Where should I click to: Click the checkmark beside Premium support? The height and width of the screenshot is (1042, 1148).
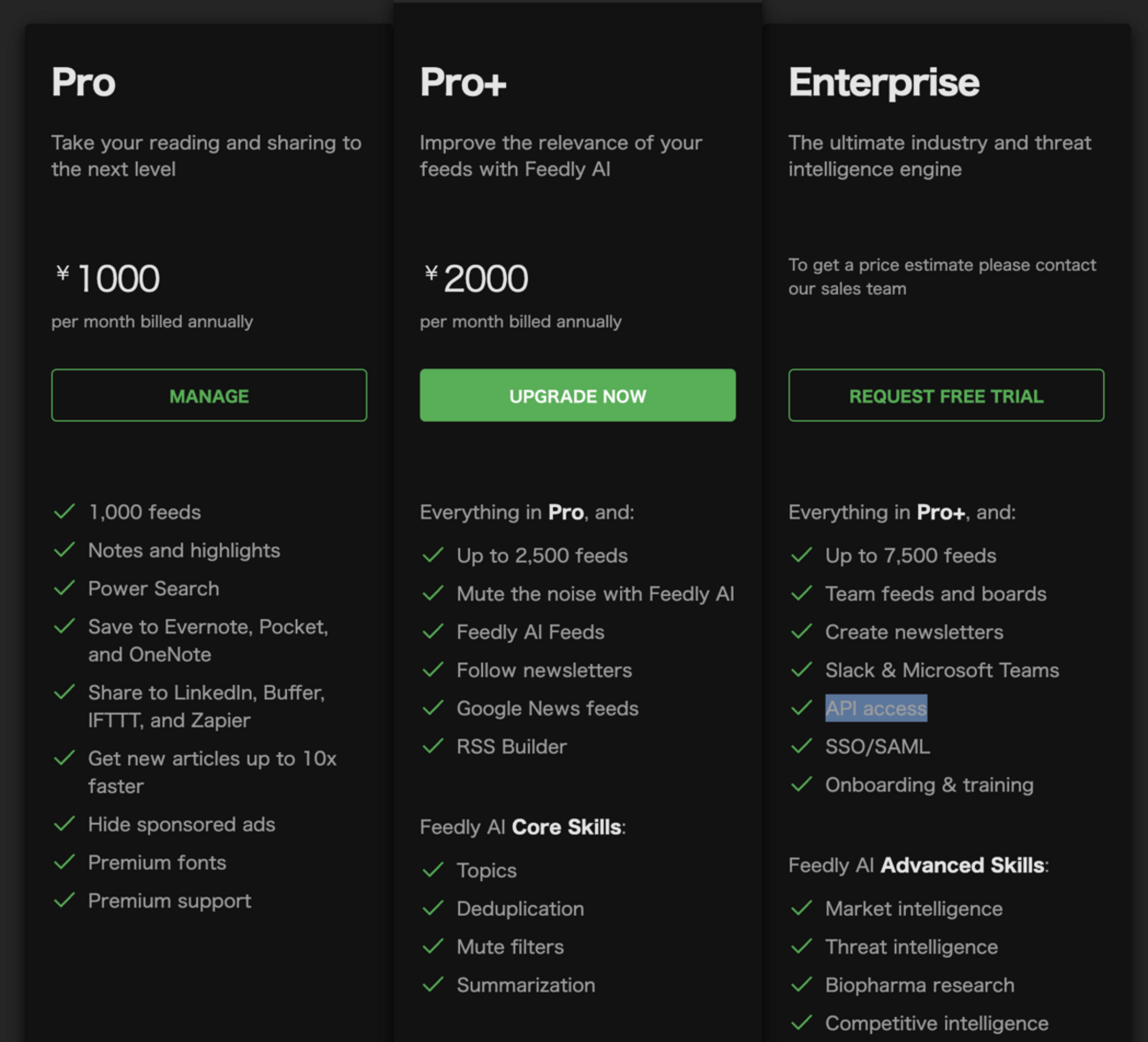point(64,901)
